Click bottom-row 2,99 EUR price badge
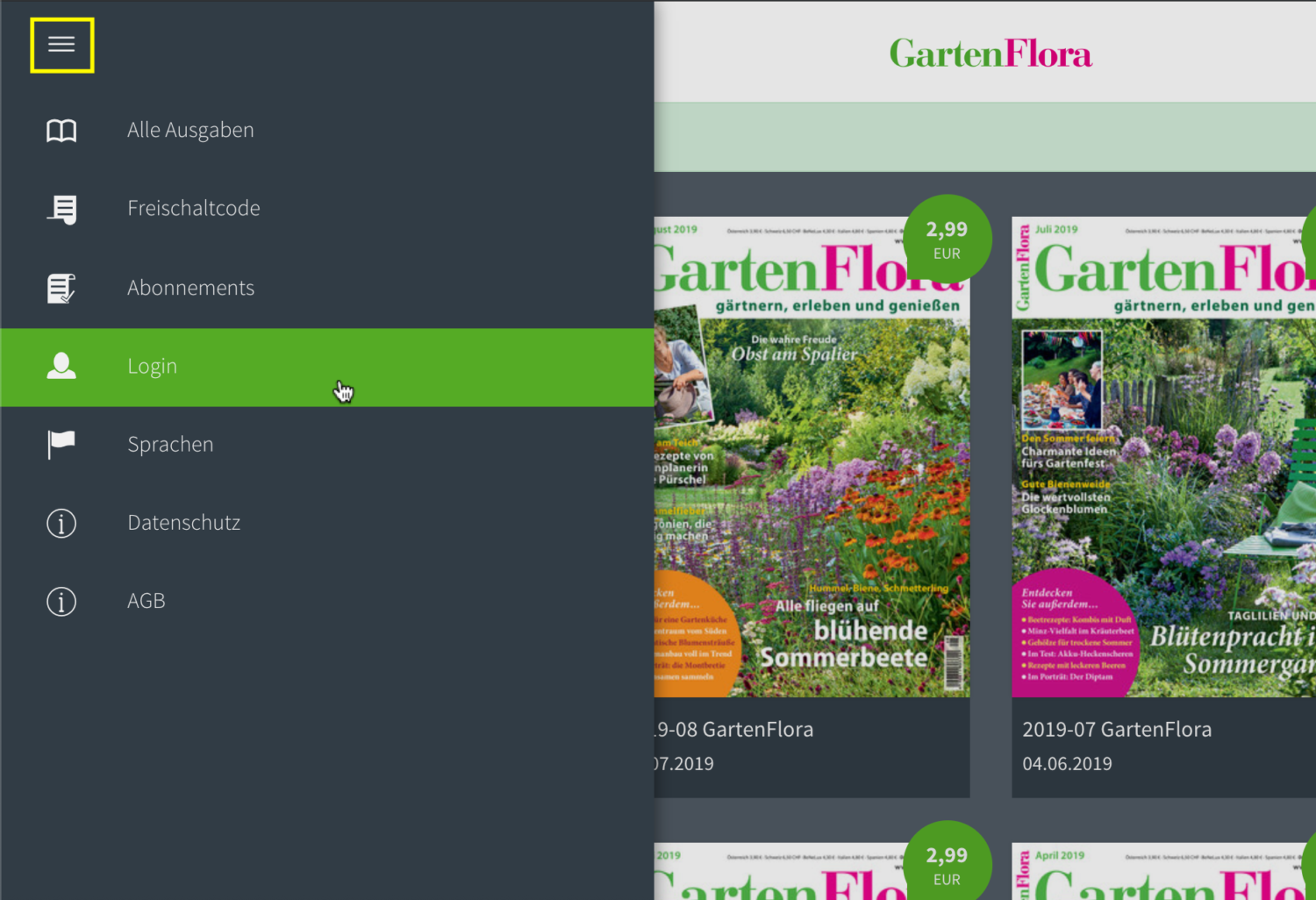The image size is (1316, 900). 947,861
